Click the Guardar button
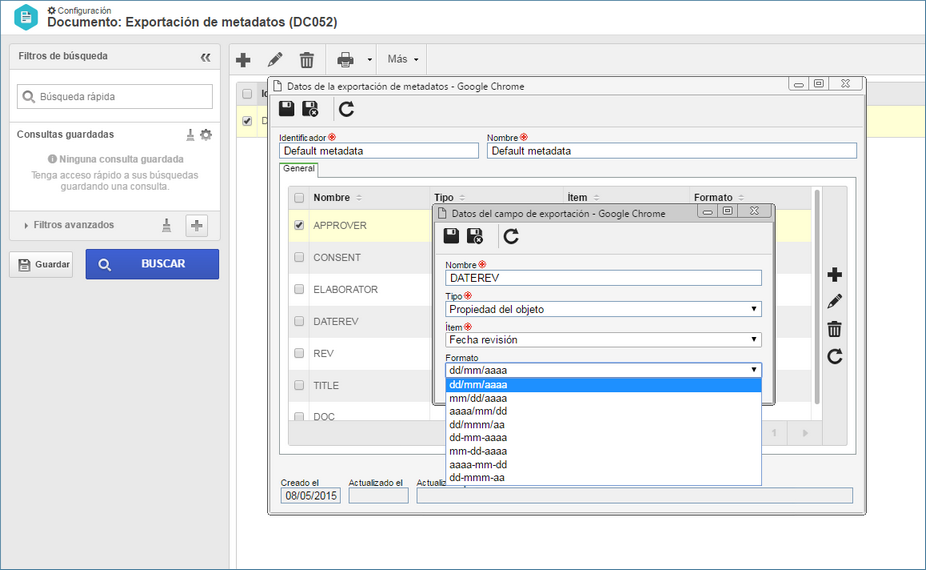This screenshot has width=926, height=570. click(41, 264)
